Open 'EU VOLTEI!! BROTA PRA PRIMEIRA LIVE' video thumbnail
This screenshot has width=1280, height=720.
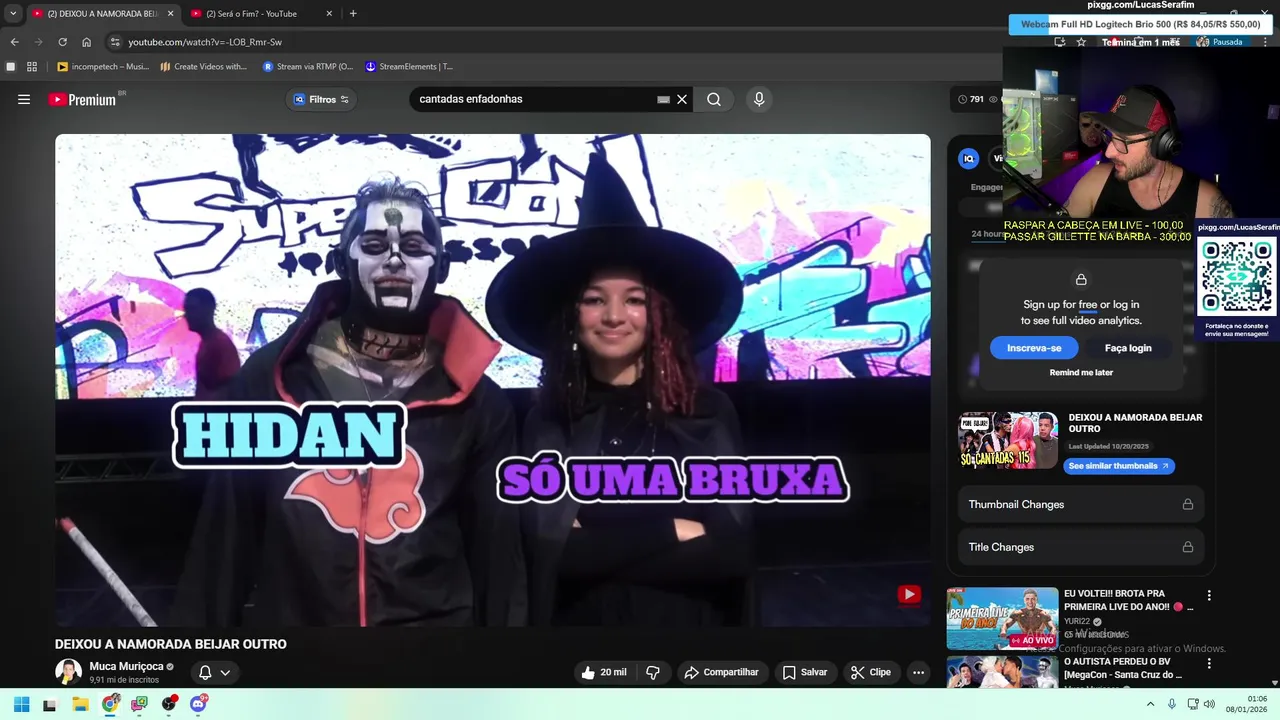point(1002,618)
